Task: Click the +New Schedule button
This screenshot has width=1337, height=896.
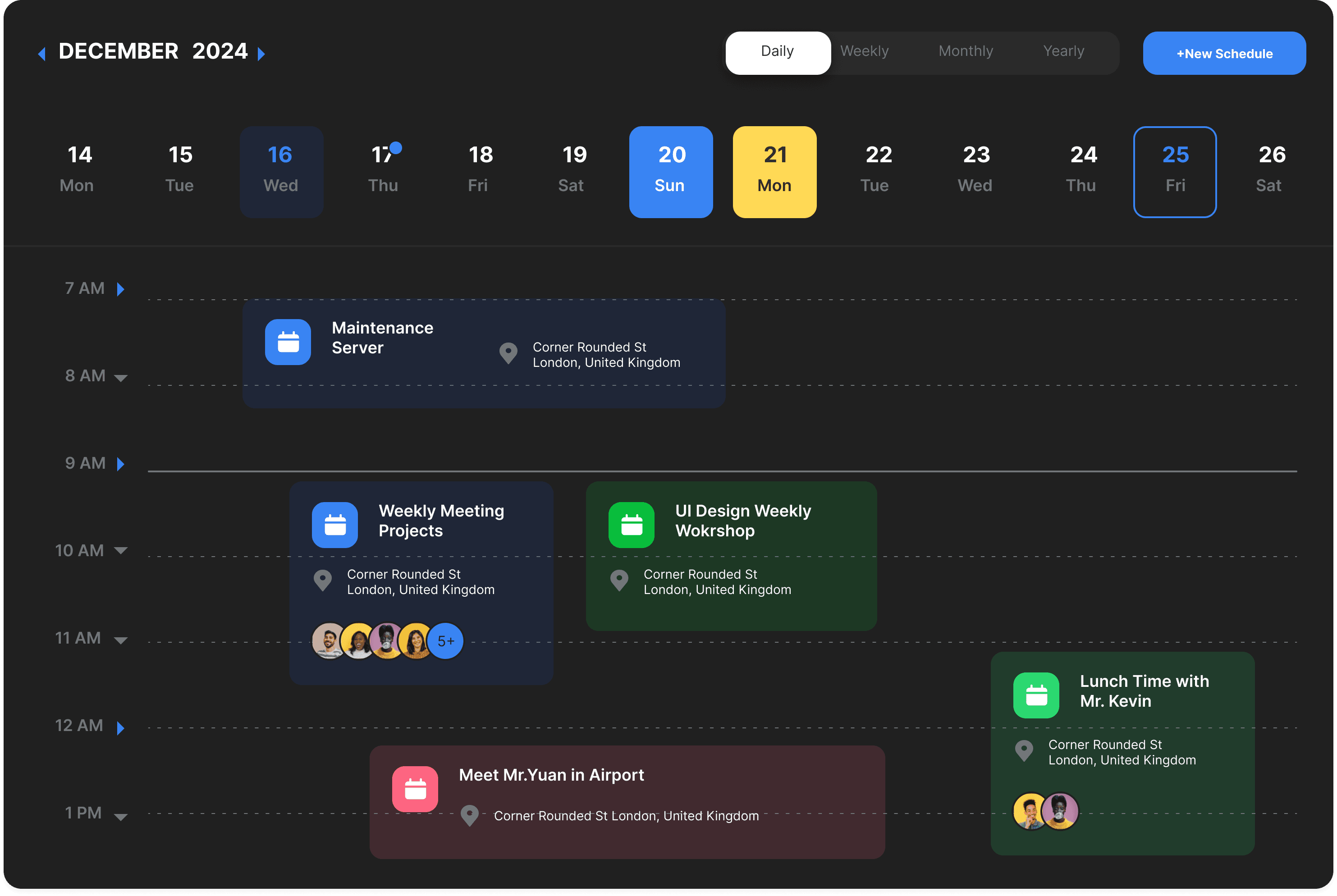Action: coord(1224,53)
